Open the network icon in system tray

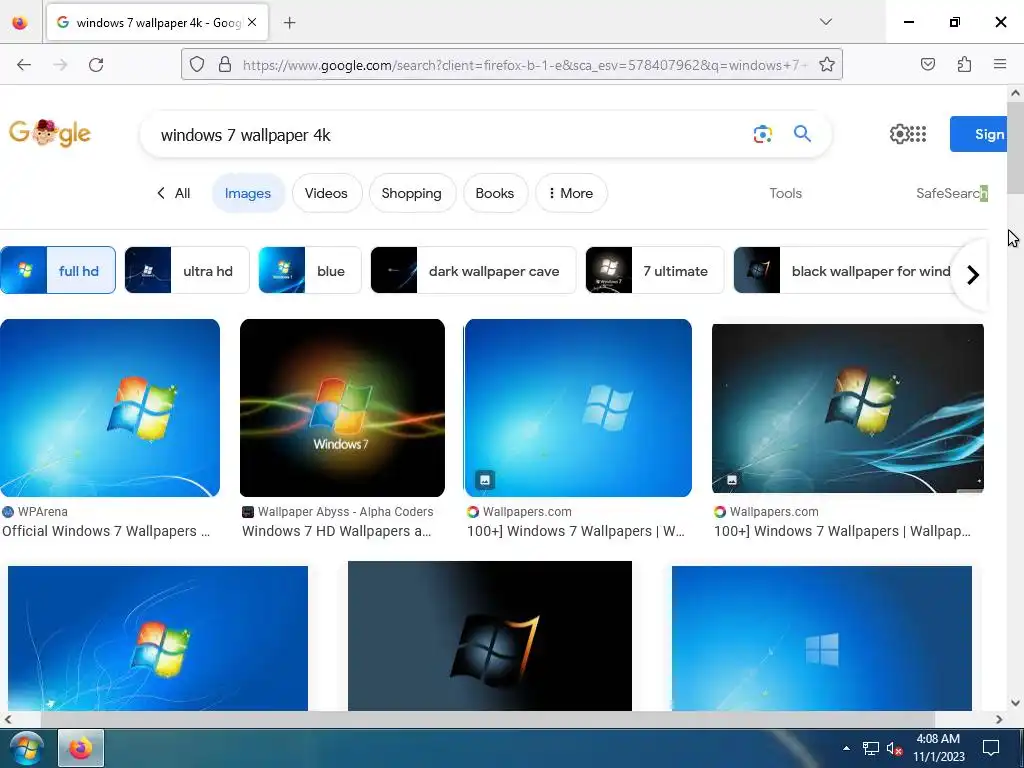coord(871,748)
